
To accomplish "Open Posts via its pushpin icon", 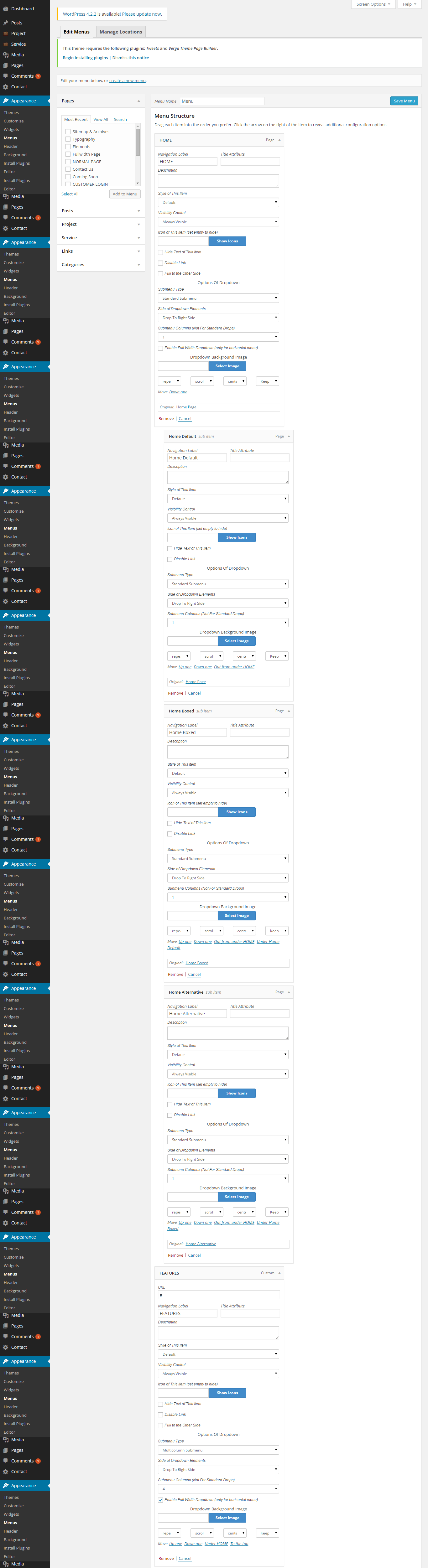I will (x=5, y=23).
